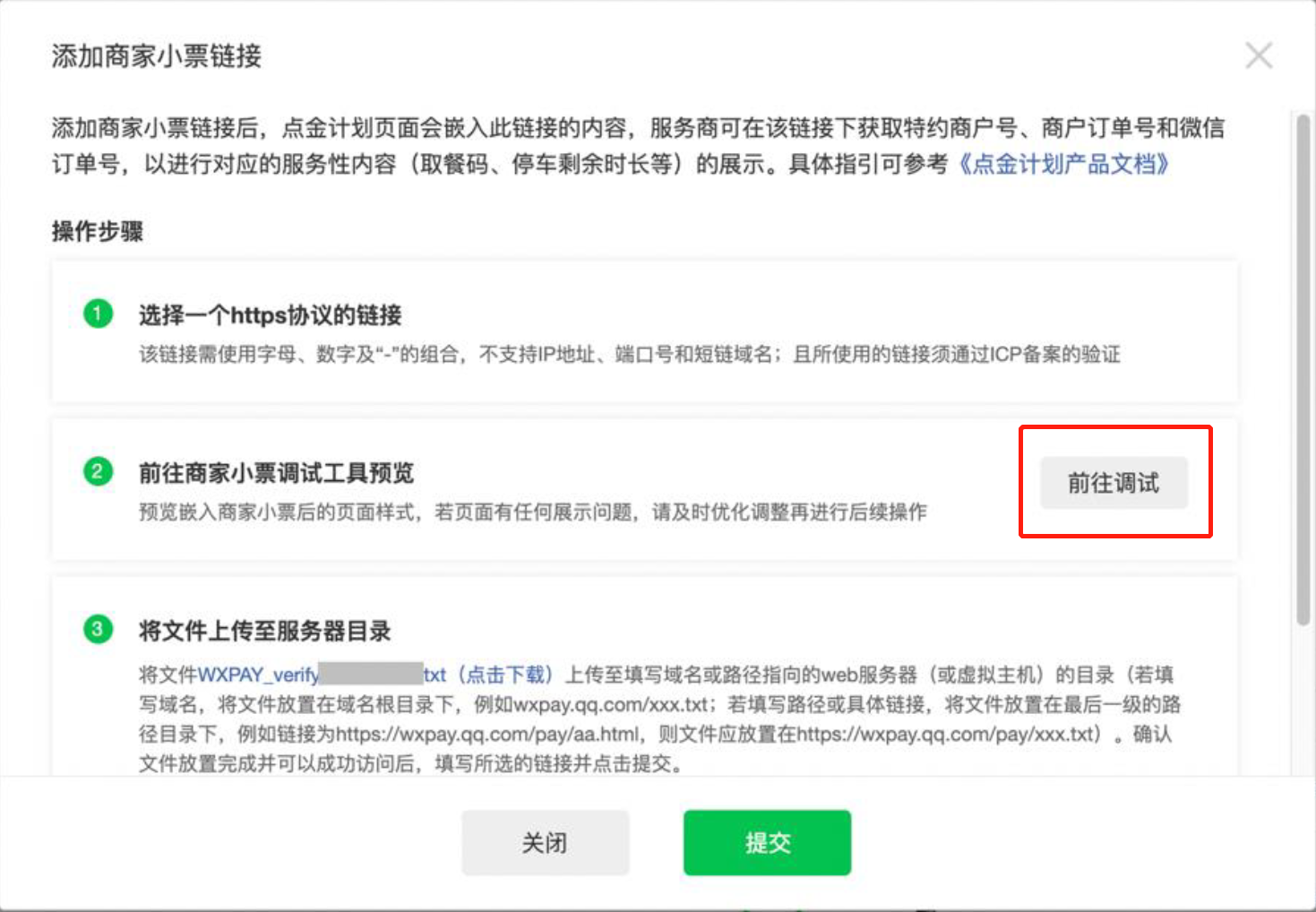Click the 关闭 button
This screenshot has height=912, width=1316.
(545, 842)
